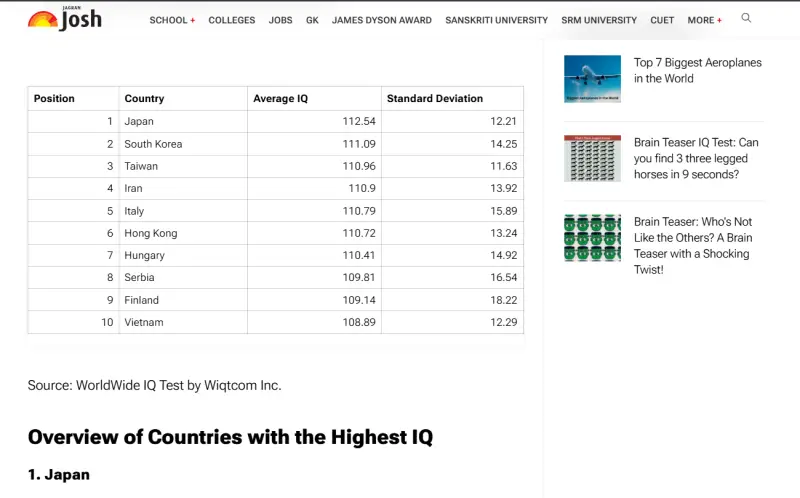
Task: Open the green Brain Teaser thumbnail
Action: click(x=592, y=238)
